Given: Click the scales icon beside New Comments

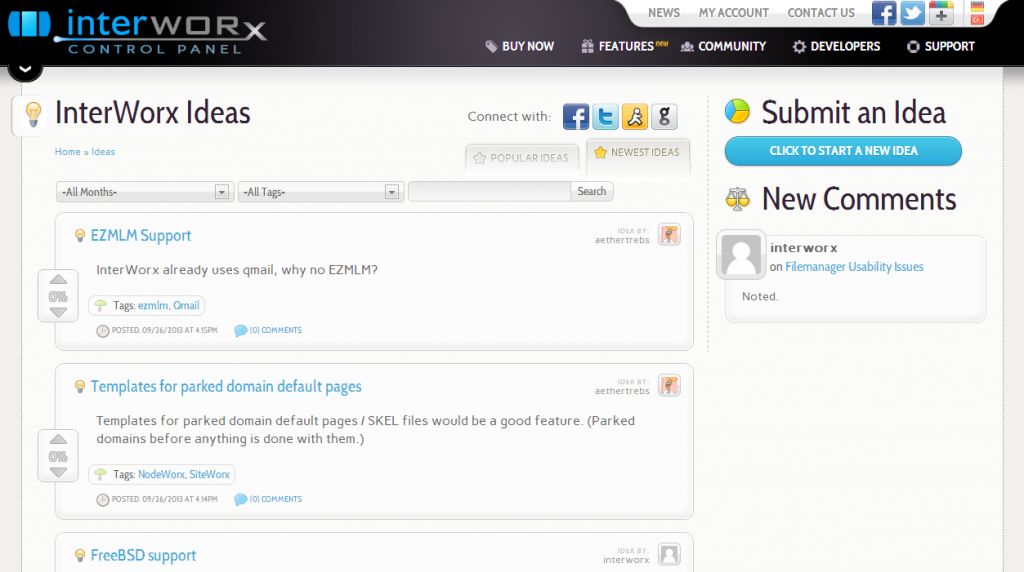Looking at the screenshot, I should coord(737,199).
